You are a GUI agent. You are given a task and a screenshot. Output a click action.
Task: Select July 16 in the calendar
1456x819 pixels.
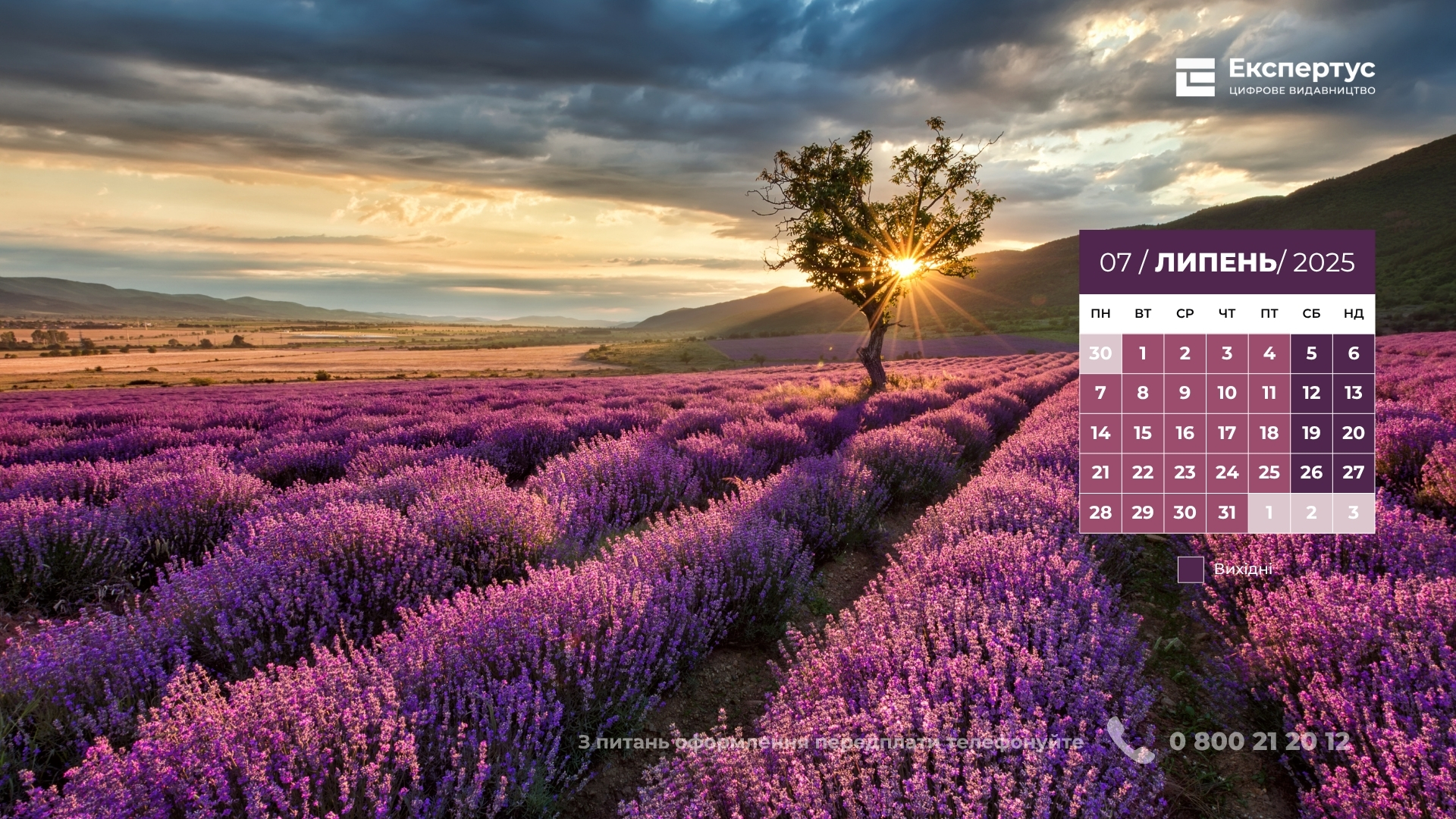coord(1185,433)
